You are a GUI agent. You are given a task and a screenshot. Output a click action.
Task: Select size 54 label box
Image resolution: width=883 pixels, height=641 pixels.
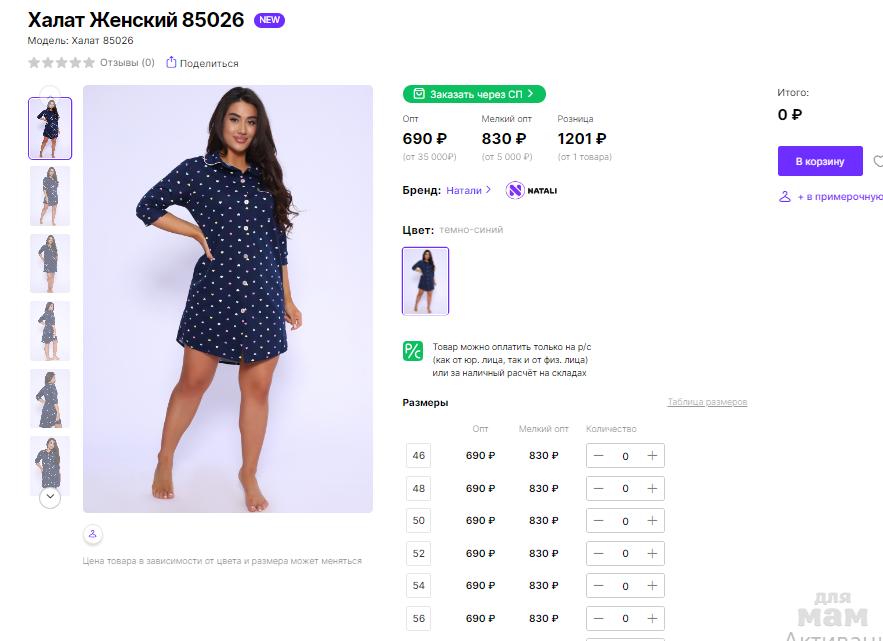tap(418, 586)
